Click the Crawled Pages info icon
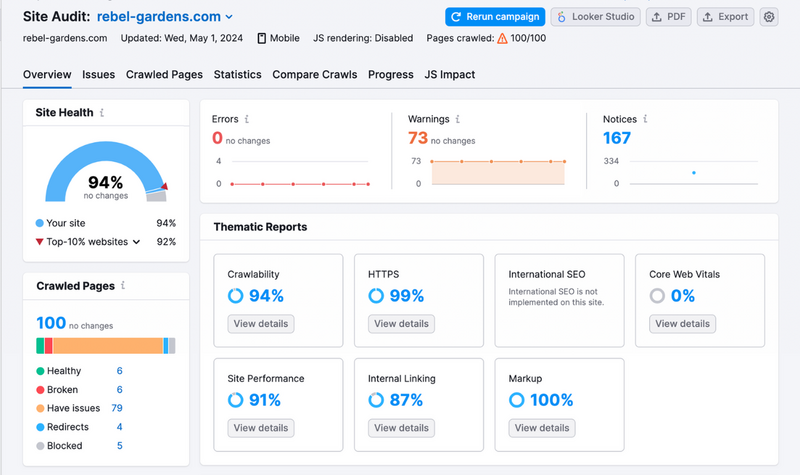Viewport: 800px width, 475px height. (123, 286)
